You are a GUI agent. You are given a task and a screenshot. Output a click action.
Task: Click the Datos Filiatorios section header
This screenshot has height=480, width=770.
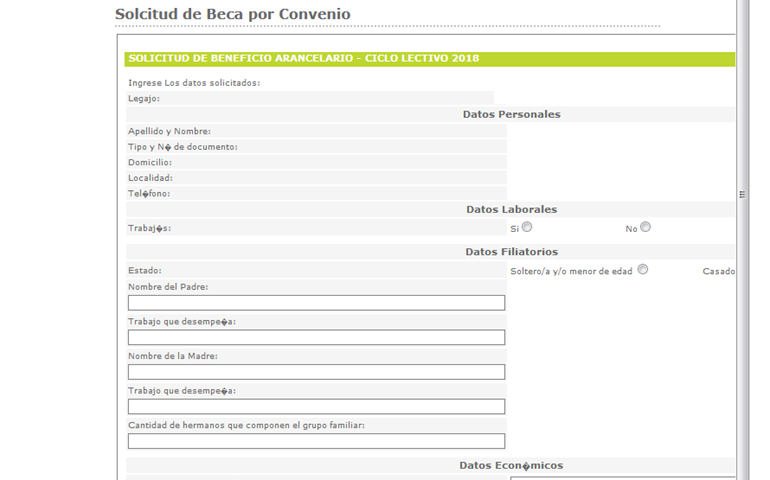pyautogui.click(x=511, y=252)
